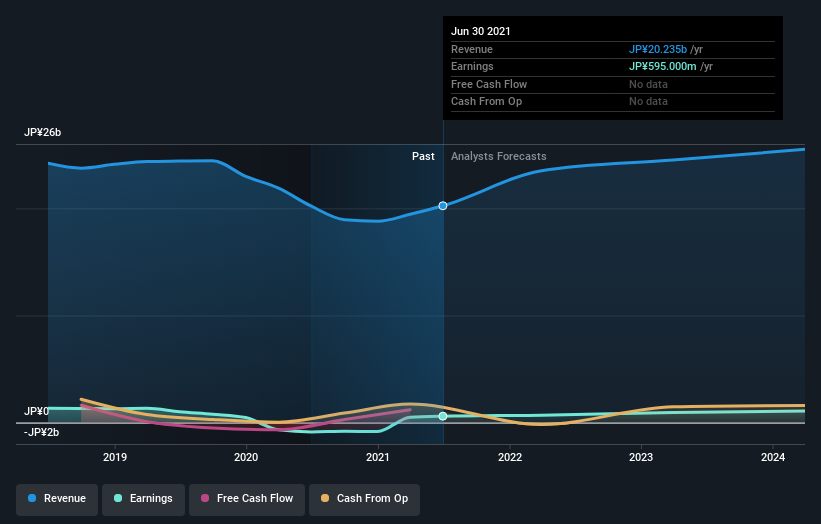Click the Free Cash Flow tooltip row label
The height and width of the screenshot is (524, 821).
(489, 84)
